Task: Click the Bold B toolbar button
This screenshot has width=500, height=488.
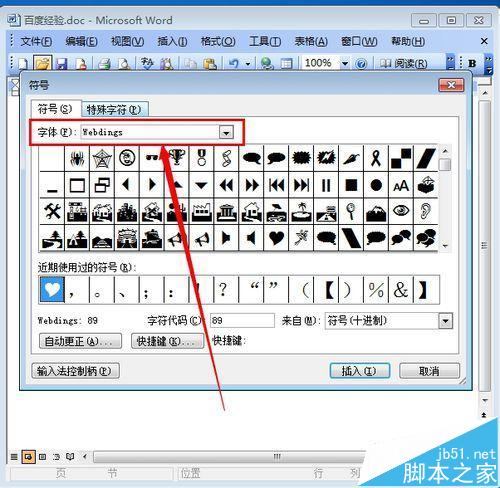Action: (472, 63)
